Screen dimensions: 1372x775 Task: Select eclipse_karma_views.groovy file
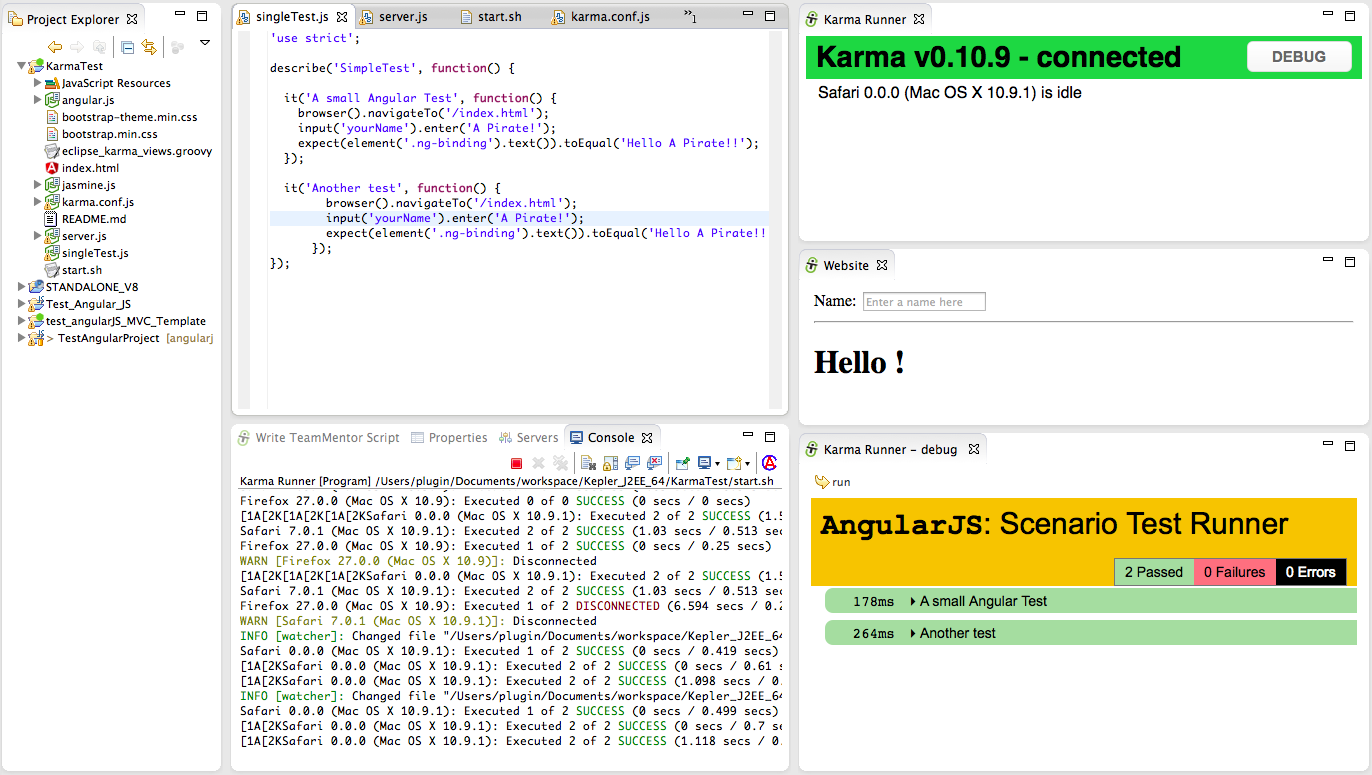click(136, 151)
